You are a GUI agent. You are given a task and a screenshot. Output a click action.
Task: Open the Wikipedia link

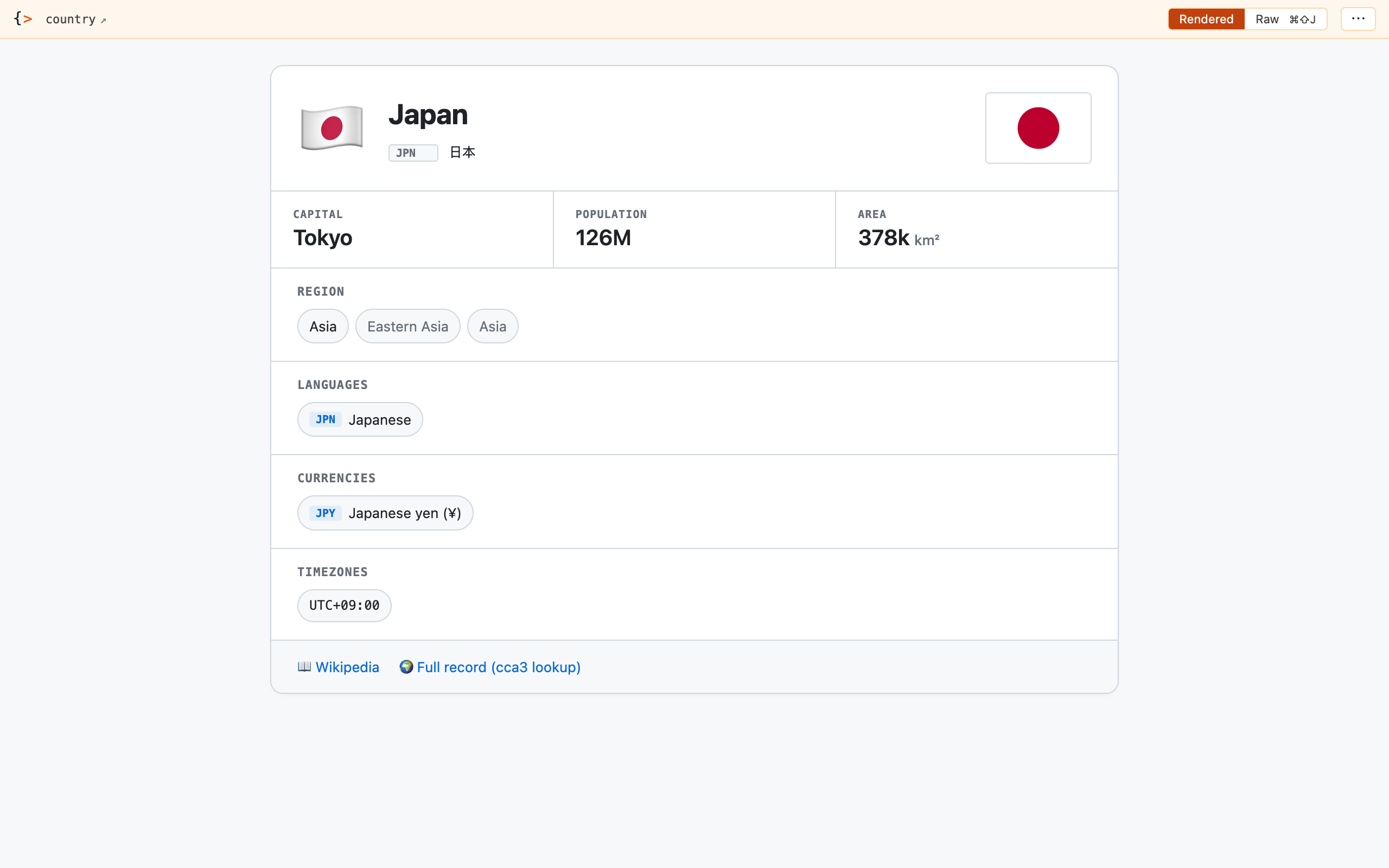pyautogui.click(x=347, y=667)
